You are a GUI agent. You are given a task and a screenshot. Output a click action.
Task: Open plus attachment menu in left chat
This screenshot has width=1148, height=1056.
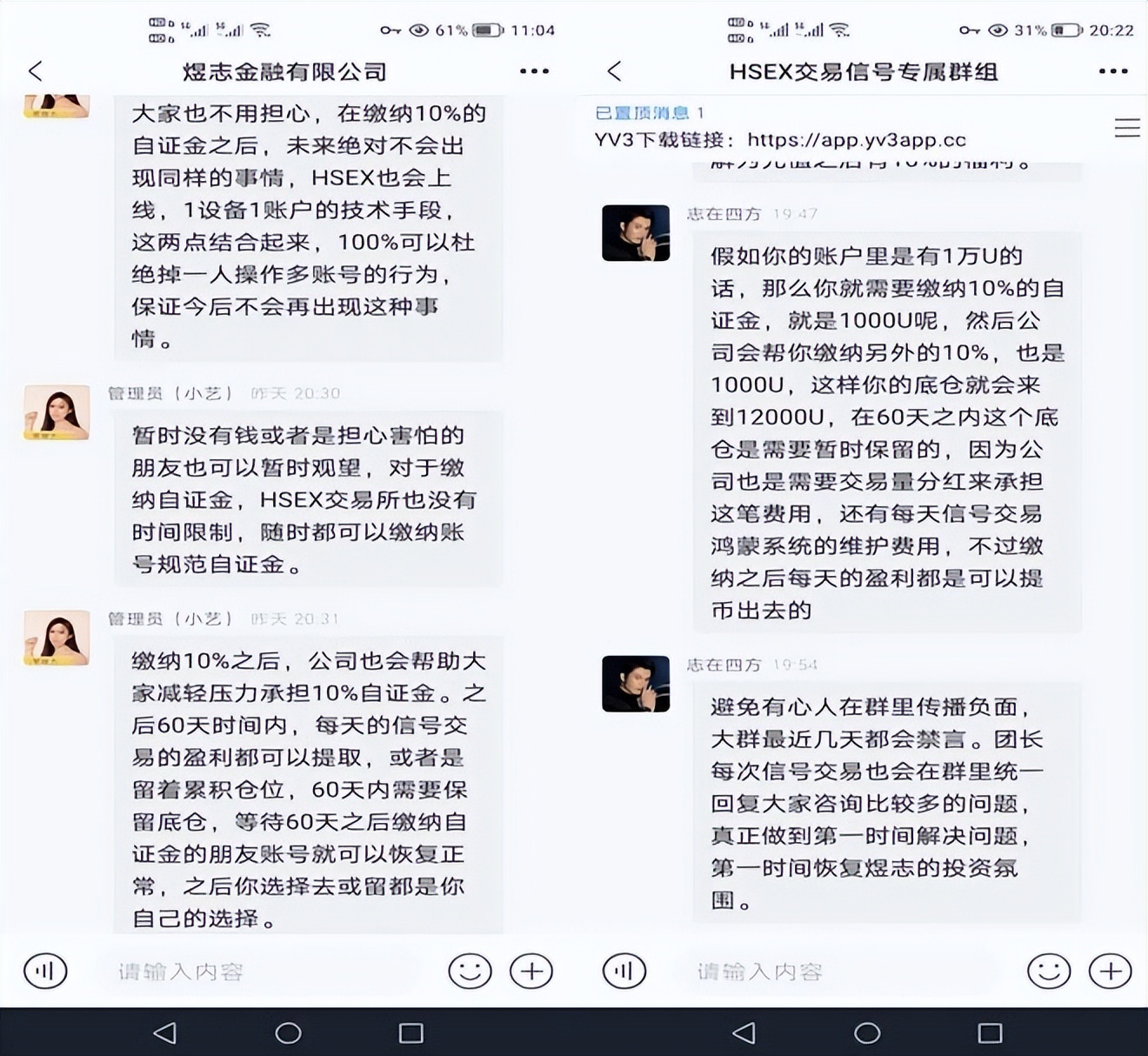[x=531, y=971]
